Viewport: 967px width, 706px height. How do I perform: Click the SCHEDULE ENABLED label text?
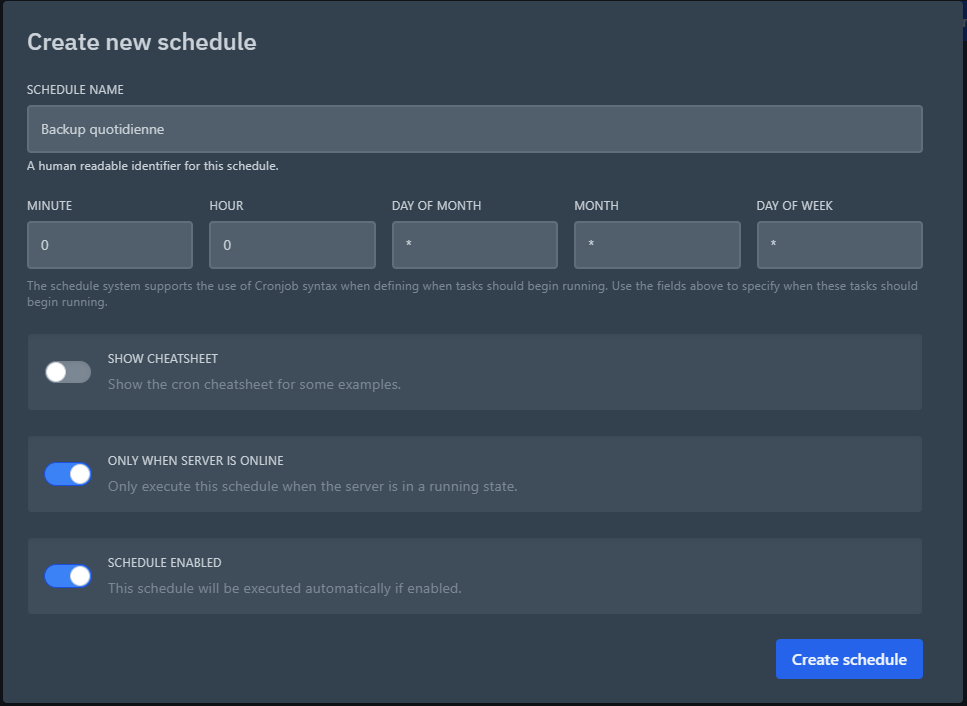(x=164, y=563)
